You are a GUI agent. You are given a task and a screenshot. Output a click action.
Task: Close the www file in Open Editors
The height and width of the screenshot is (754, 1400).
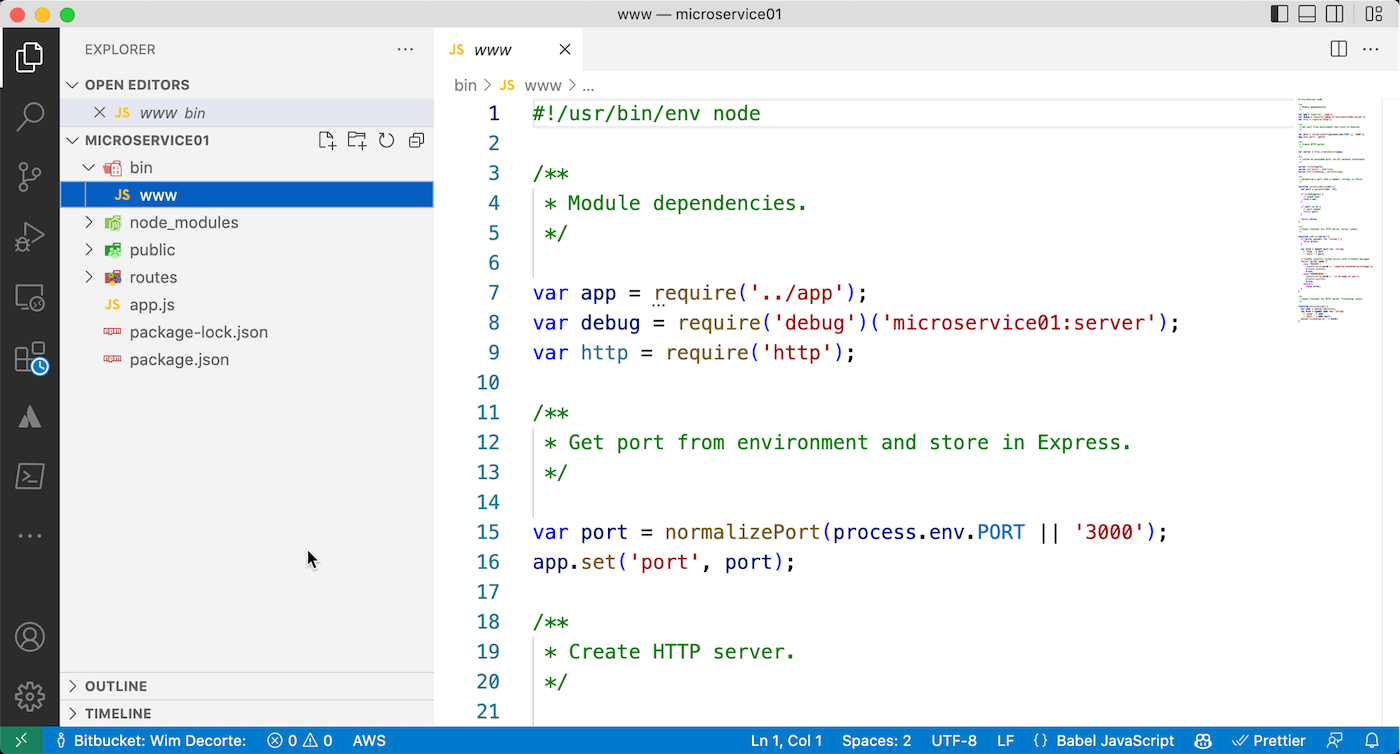click(x=99, y=113)
